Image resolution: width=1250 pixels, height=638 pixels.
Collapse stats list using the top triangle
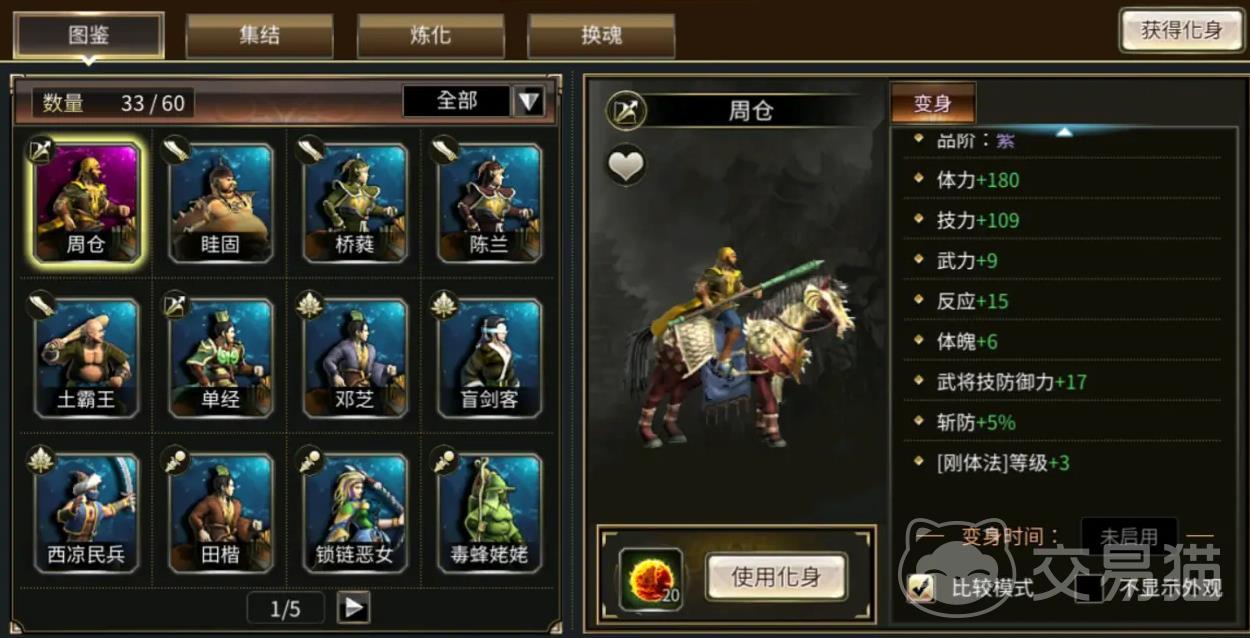click(x=1064, y=132)
